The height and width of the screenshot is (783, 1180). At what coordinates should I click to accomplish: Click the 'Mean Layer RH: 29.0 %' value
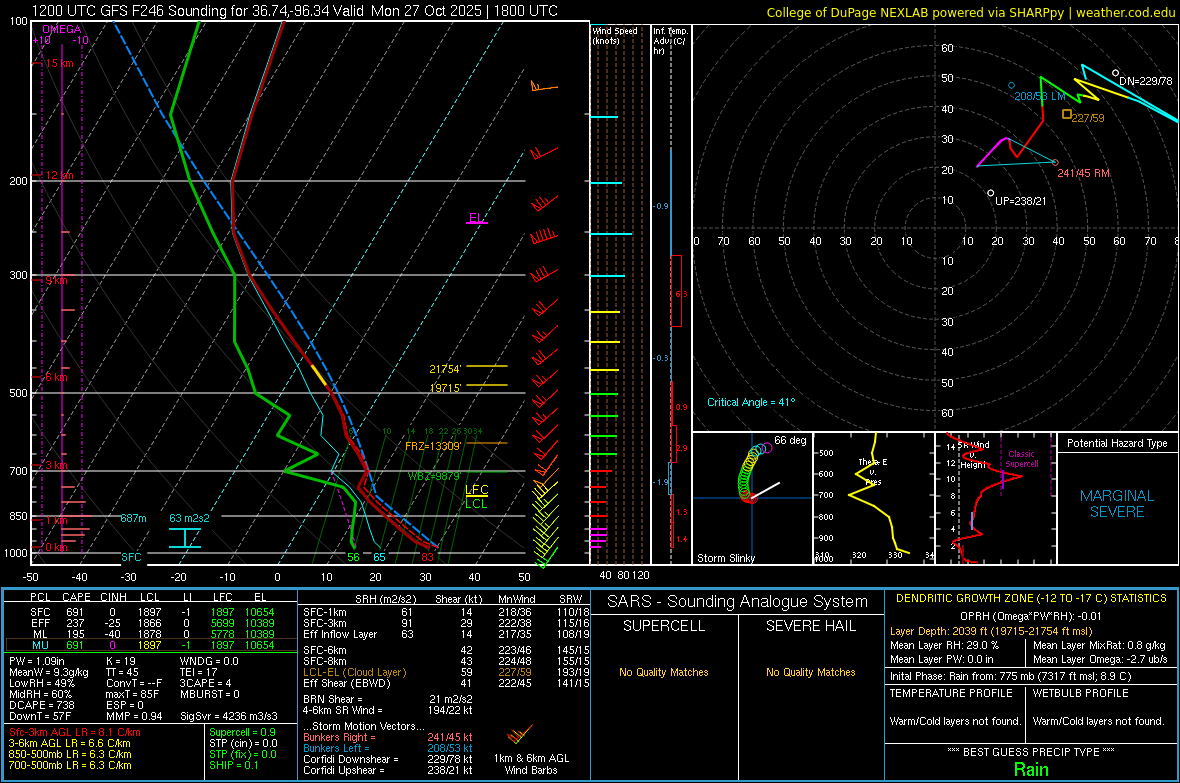pyautogui.click(x=944, y=645)
